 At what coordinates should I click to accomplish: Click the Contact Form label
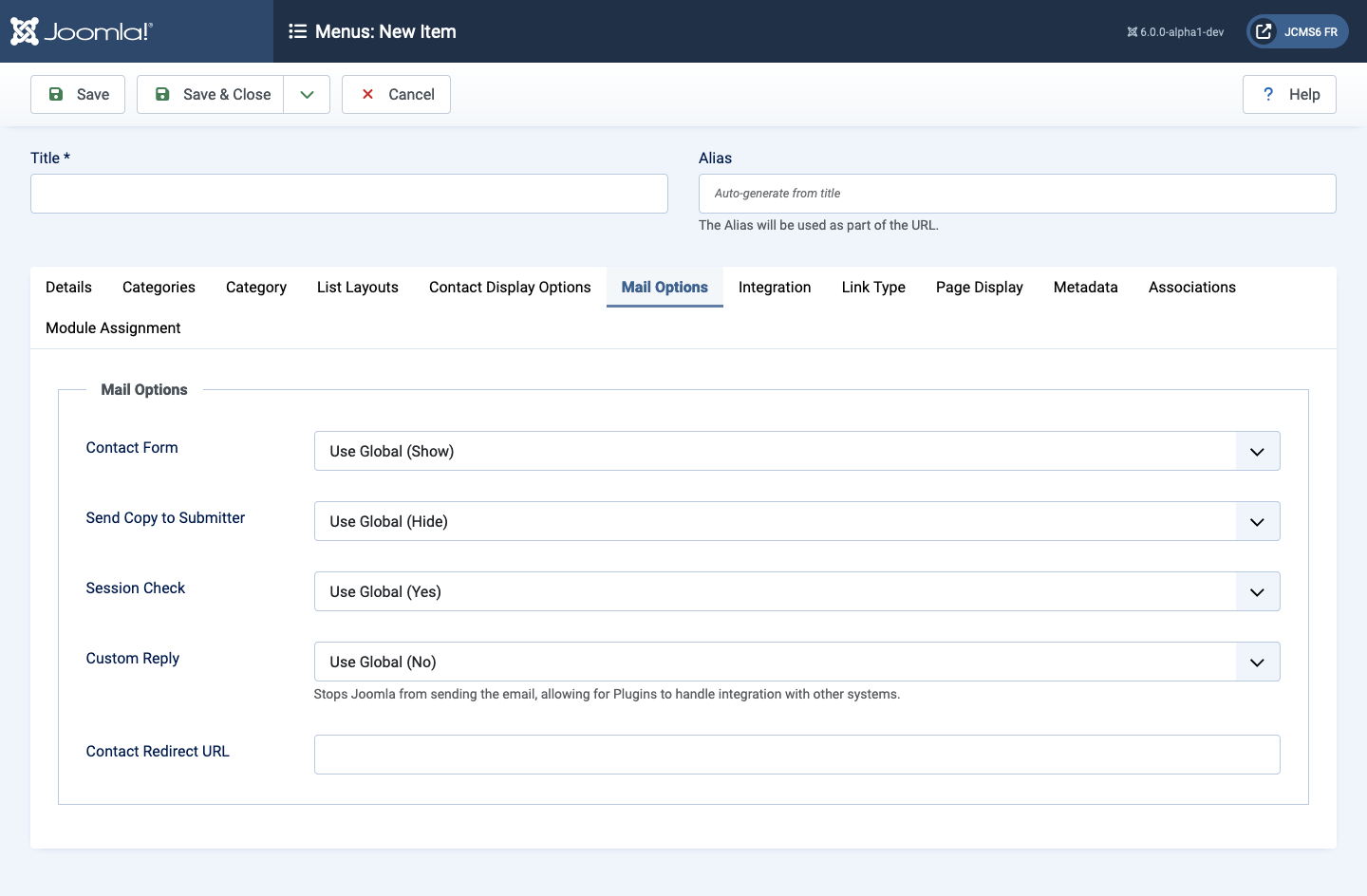pos(132,447)
